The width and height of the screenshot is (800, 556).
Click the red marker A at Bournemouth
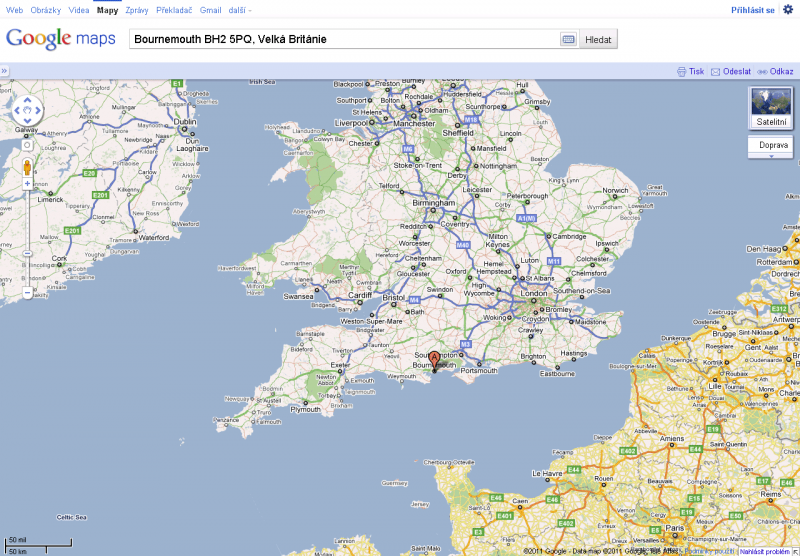point(434,360)
